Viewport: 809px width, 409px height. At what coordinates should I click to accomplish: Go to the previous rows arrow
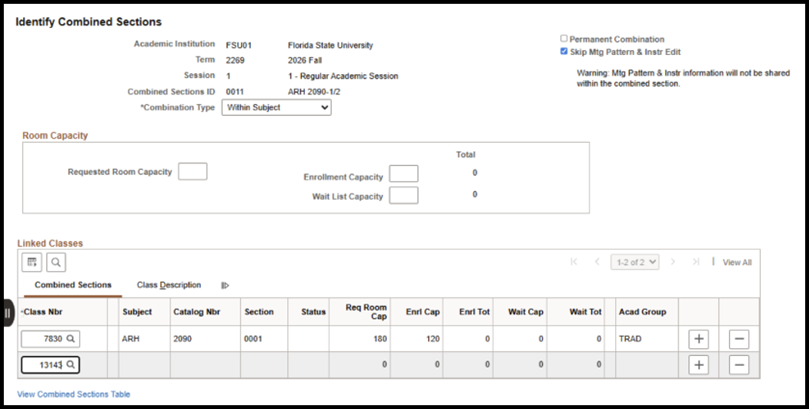coord(597,262)
